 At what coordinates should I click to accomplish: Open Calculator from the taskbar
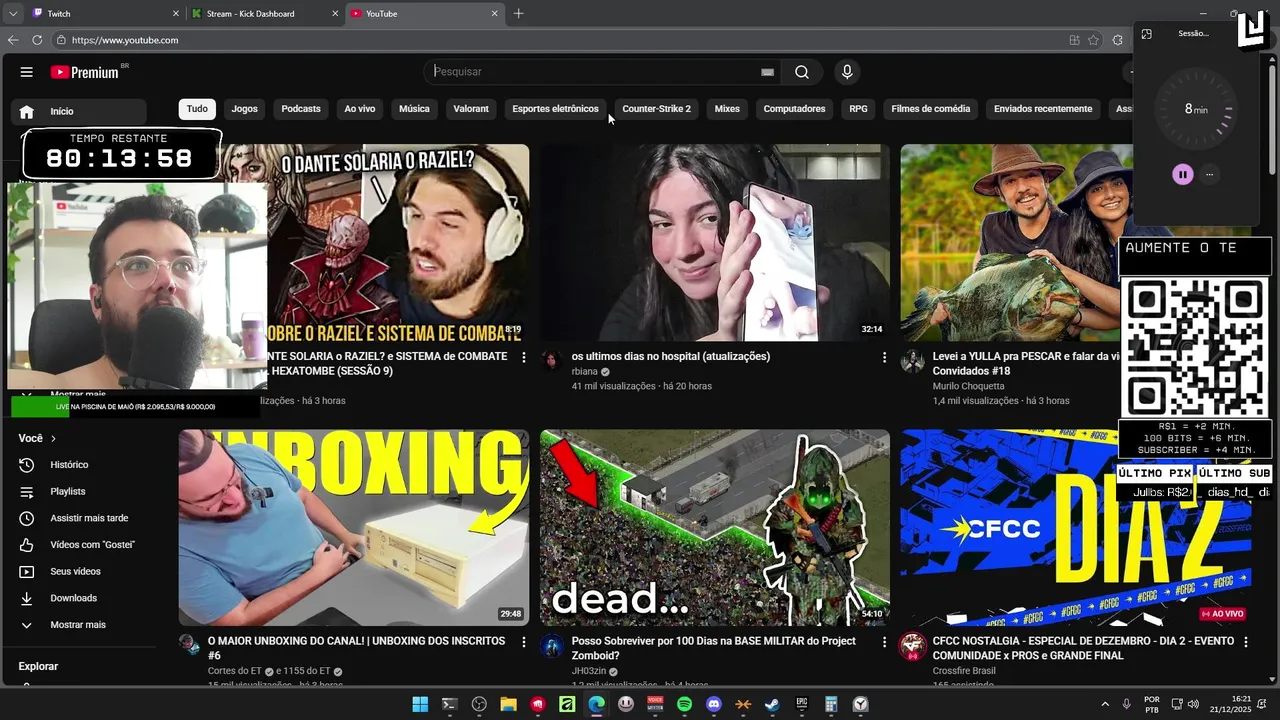[831, 704]
